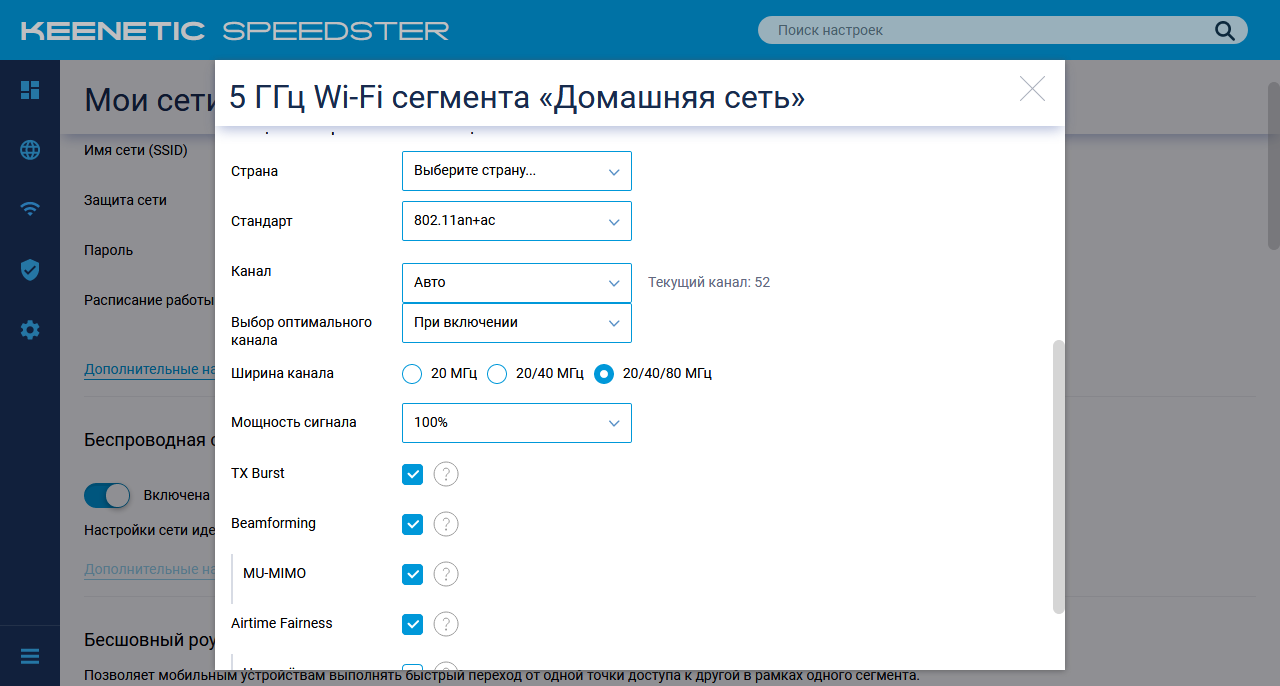1280x686 pixels.
Task: Select 20 МГц channel width
Action: click(412, 374)
